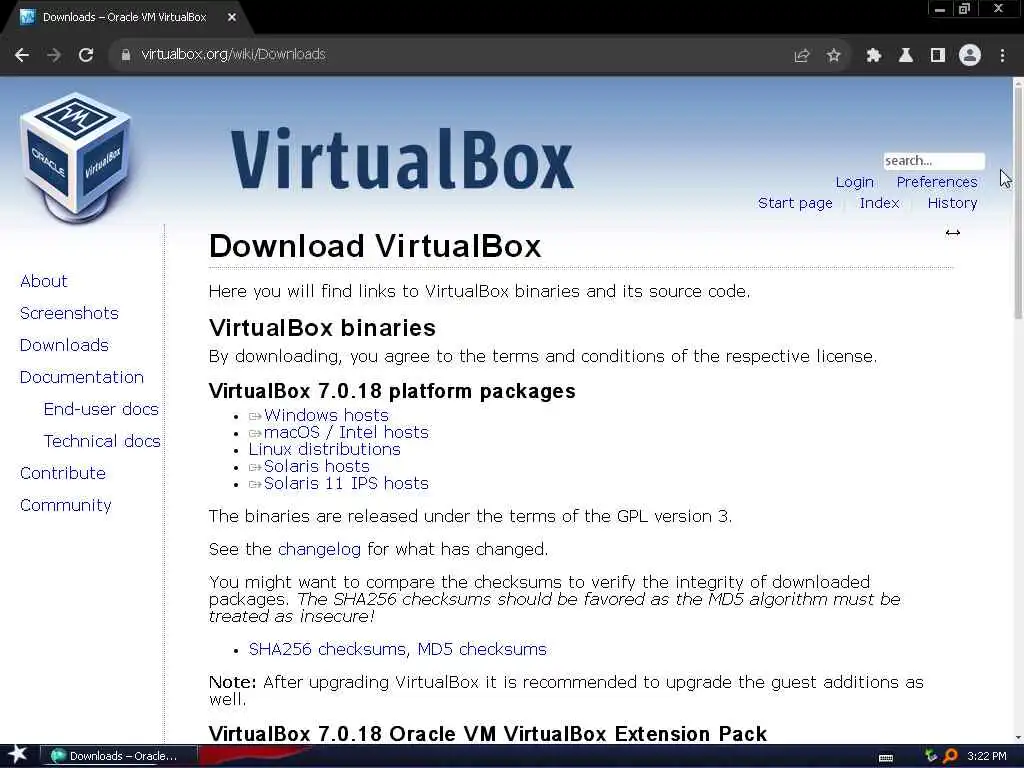This screenshot has height=768, width=1024.
Task: Click the scrollbar up arrow
Action: (x=1018, y=82)
